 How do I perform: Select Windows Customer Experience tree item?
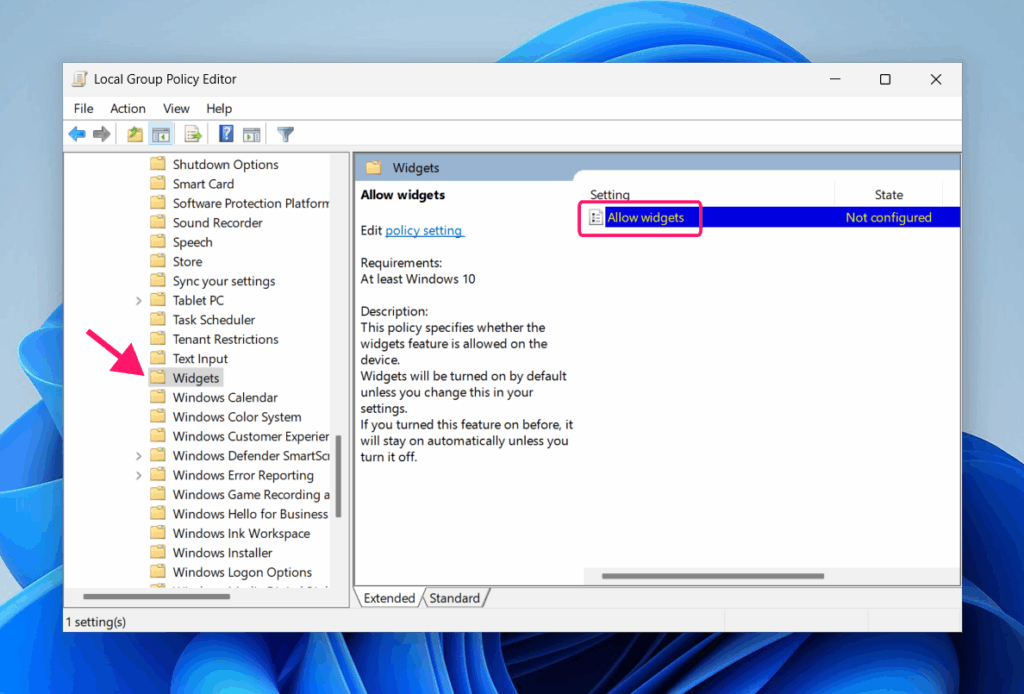coord(251,436)
